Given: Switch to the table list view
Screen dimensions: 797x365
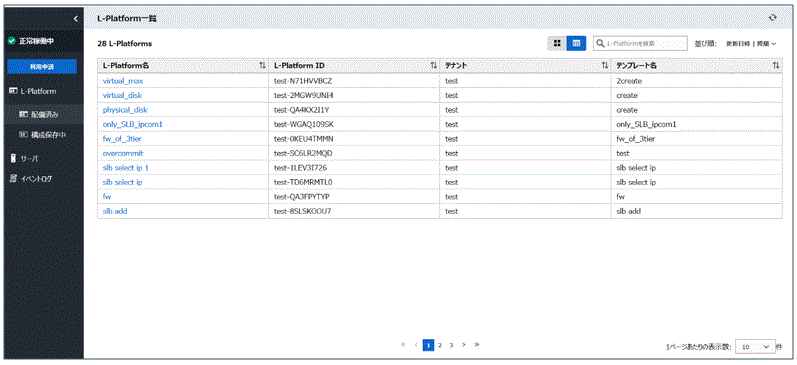Looking at the screenshot, I should 576,44.
